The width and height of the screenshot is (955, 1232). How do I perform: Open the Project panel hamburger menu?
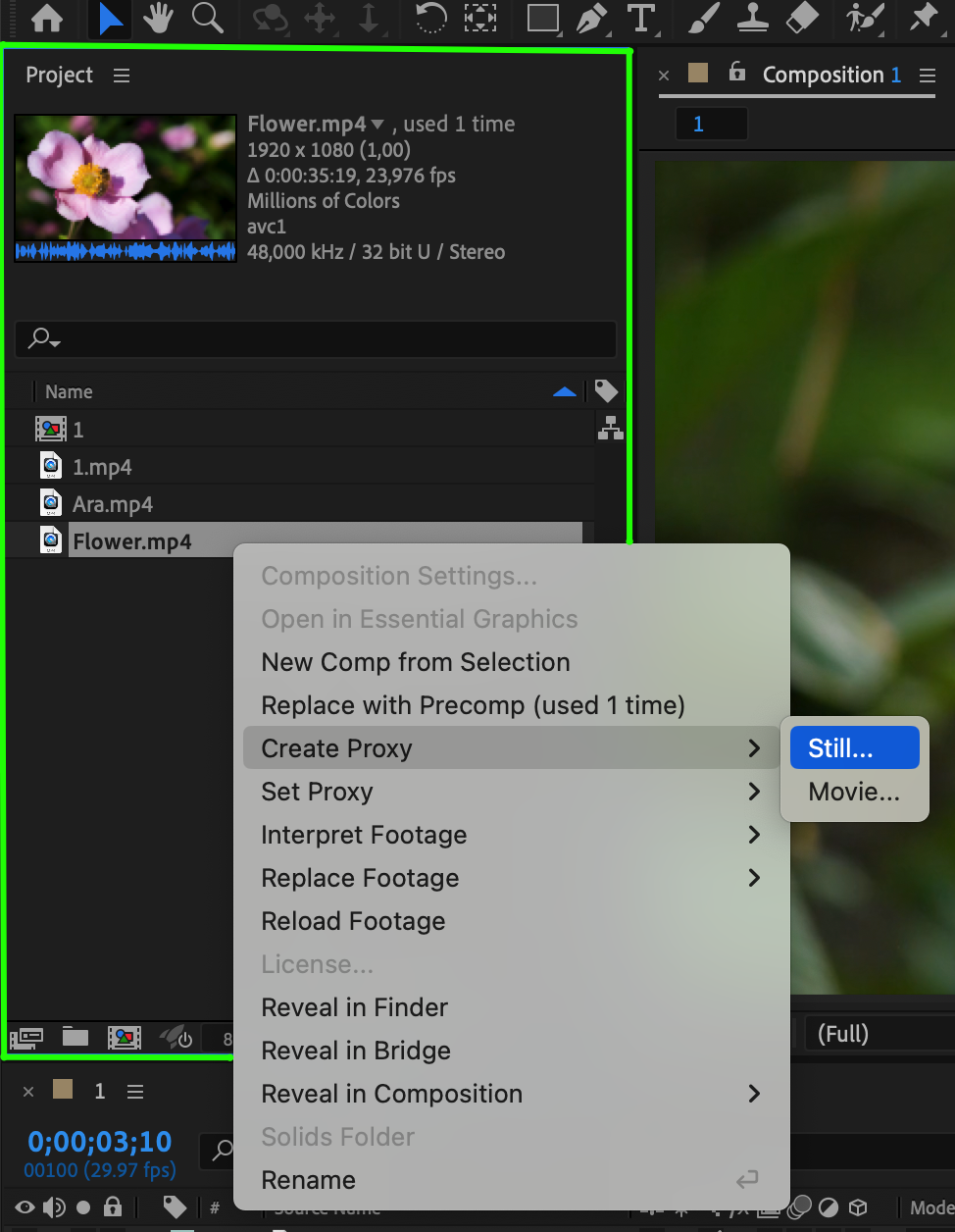coord(122,76)
